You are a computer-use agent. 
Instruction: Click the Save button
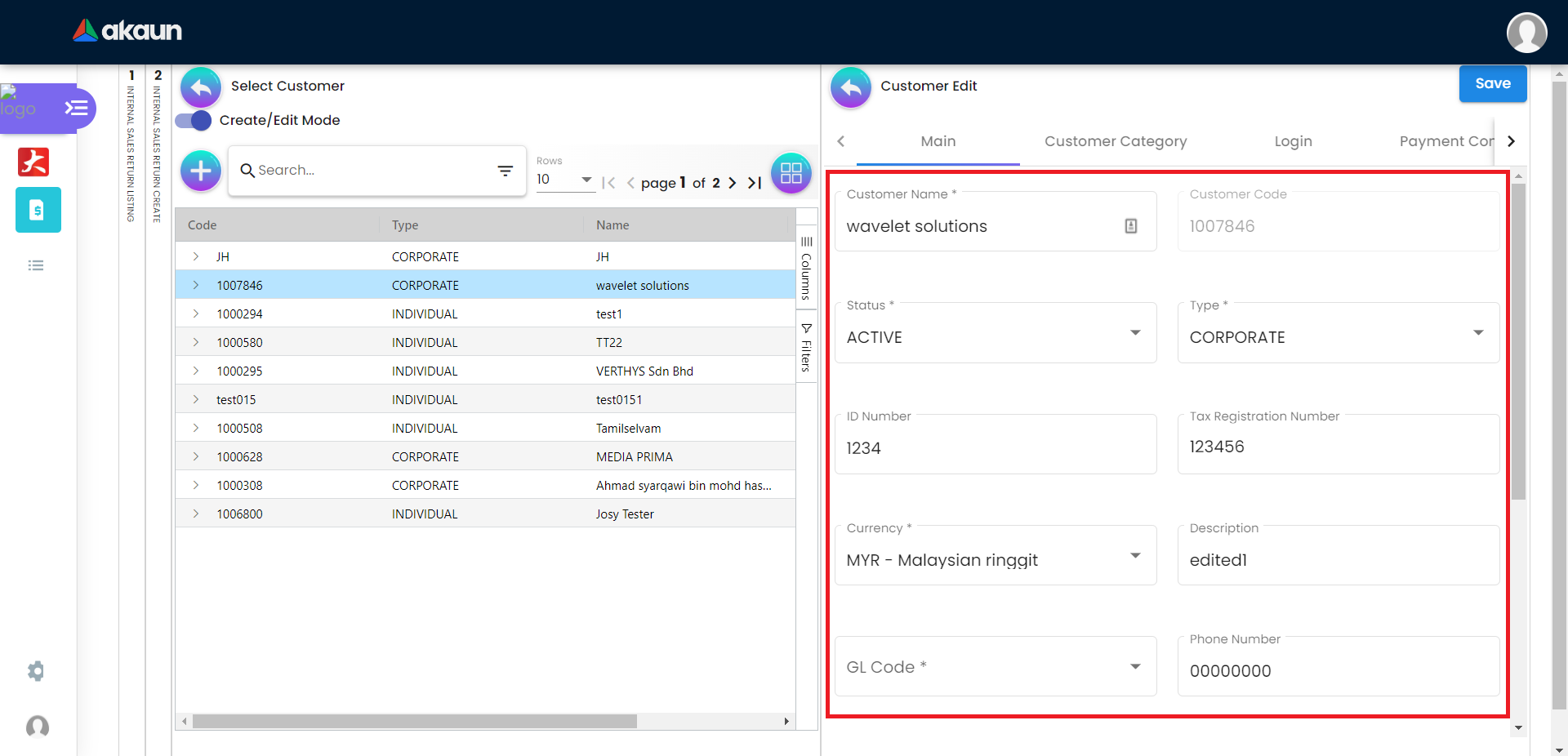point(1492,83)
